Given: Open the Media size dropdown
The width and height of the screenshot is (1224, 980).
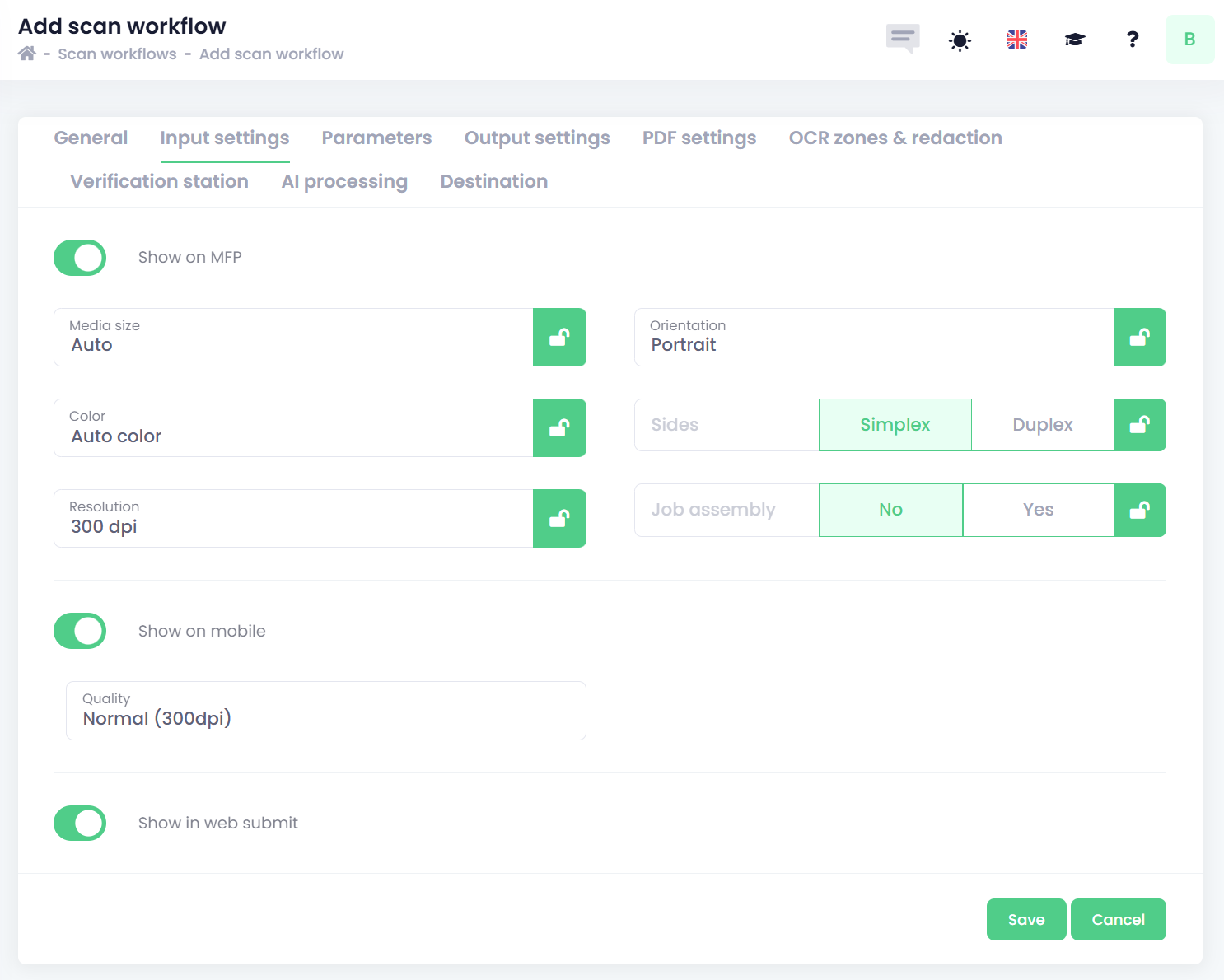Looking at the screenshot, I should point(293,337).
